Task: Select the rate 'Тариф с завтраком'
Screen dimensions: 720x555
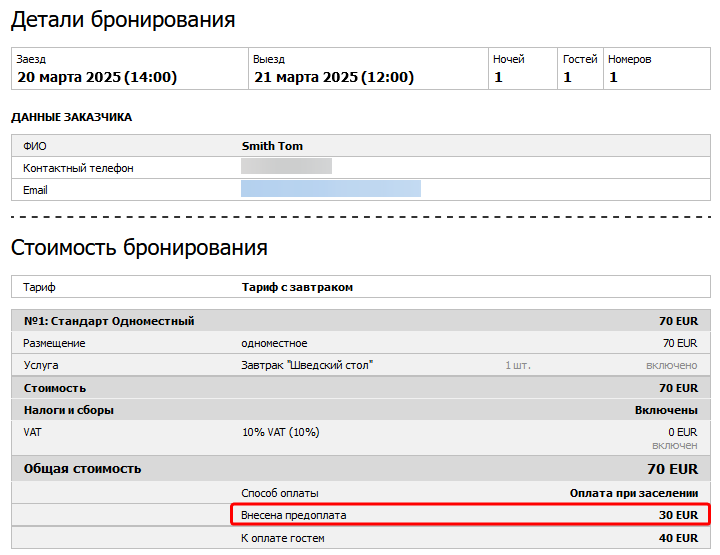Action: coord(297,287)
